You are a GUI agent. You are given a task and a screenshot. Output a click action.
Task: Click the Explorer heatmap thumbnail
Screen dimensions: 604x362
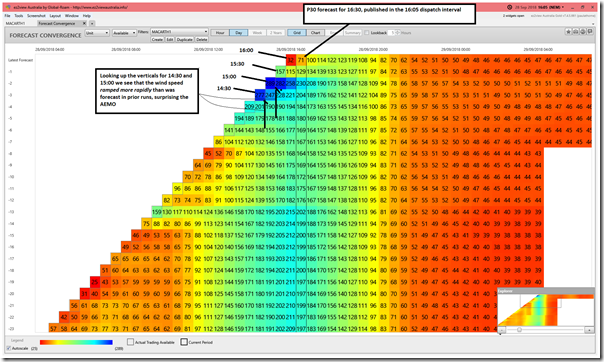[545, 310]
